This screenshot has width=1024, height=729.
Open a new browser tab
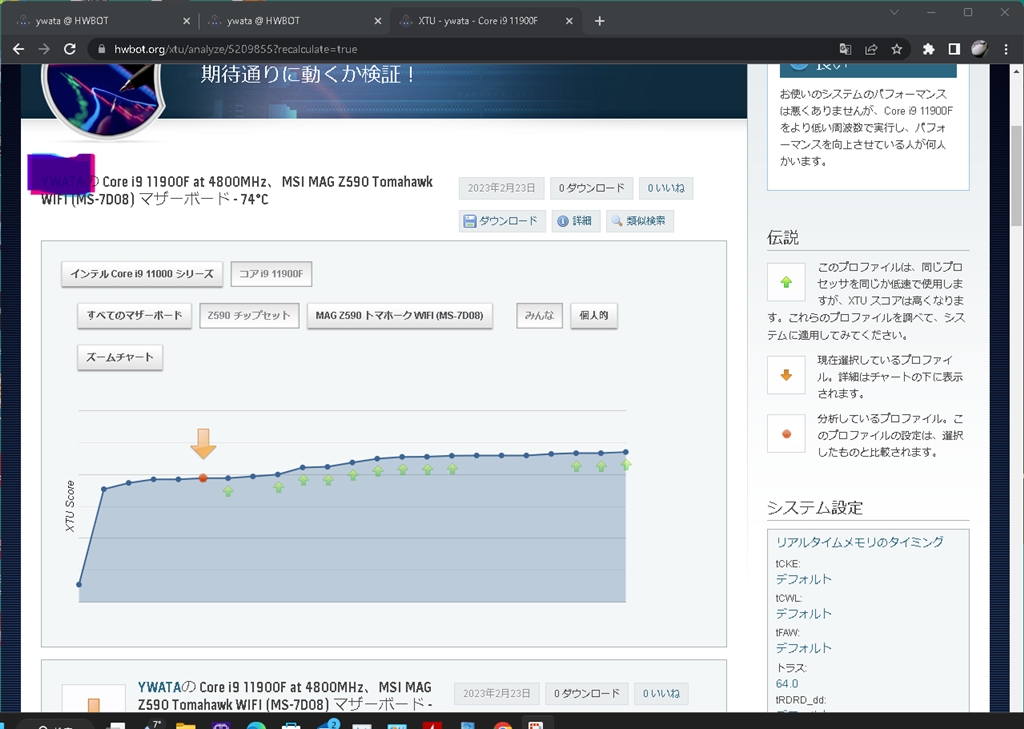(x=600, y=21)
